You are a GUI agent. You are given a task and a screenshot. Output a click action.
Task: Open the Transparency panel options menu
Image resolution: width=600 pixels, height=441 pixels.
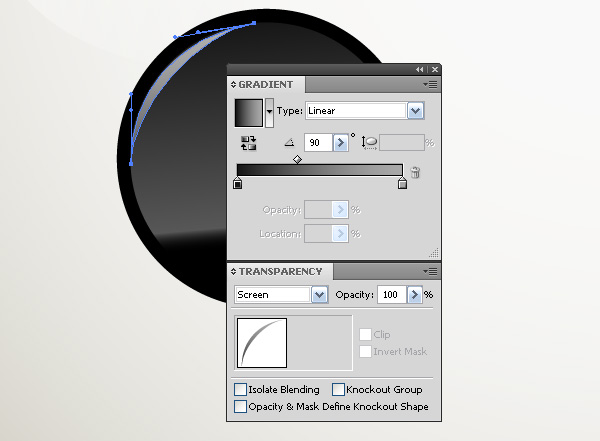coord(430,271)
